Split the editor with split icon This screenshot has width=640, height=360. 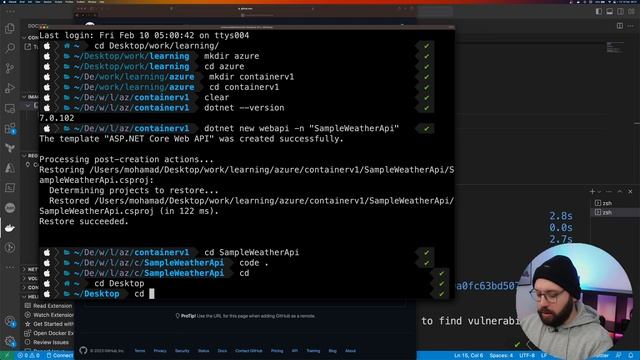pos(620,26)
